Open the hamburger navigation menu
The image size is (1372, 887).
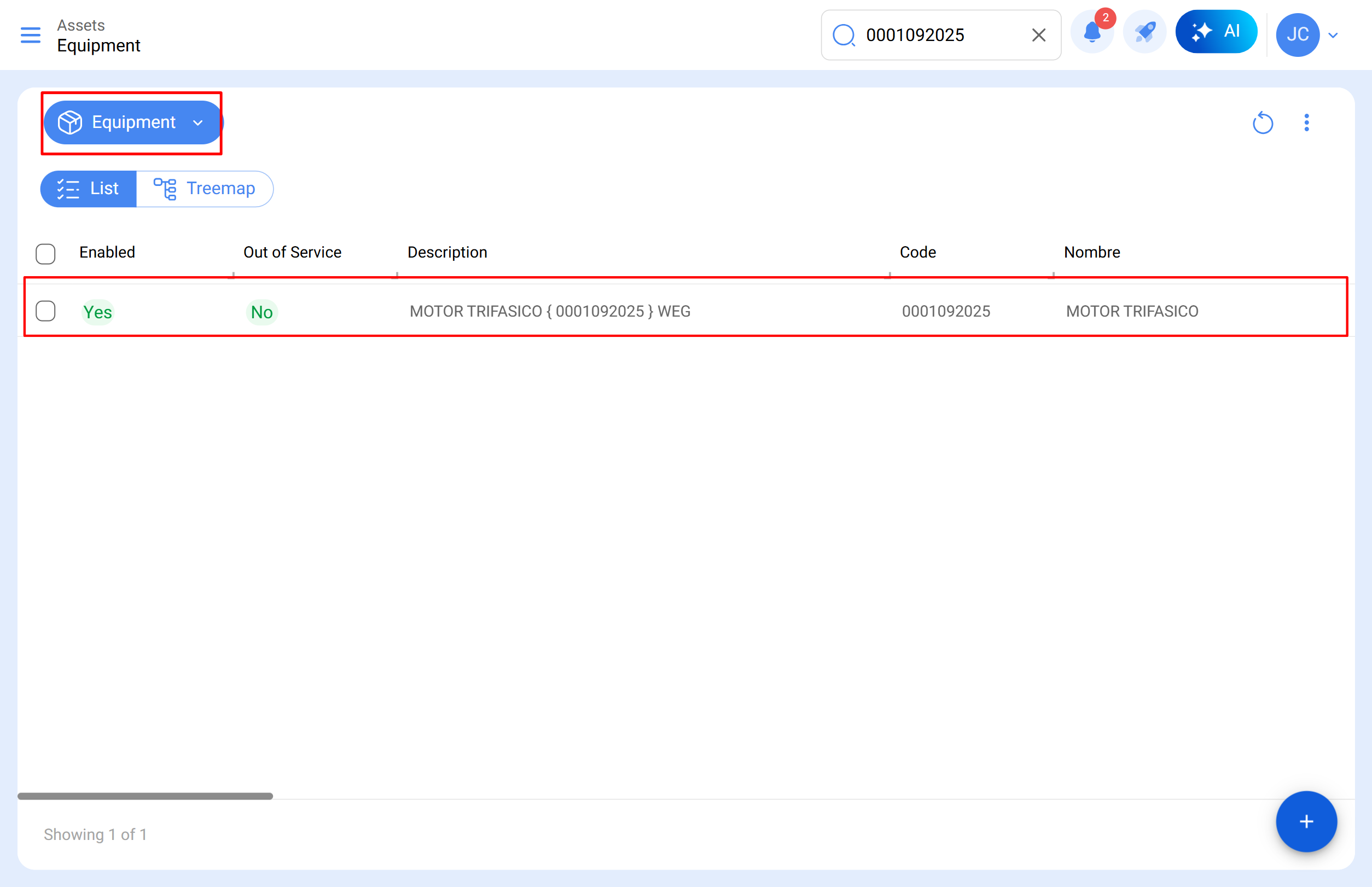(x=30, y=35)
